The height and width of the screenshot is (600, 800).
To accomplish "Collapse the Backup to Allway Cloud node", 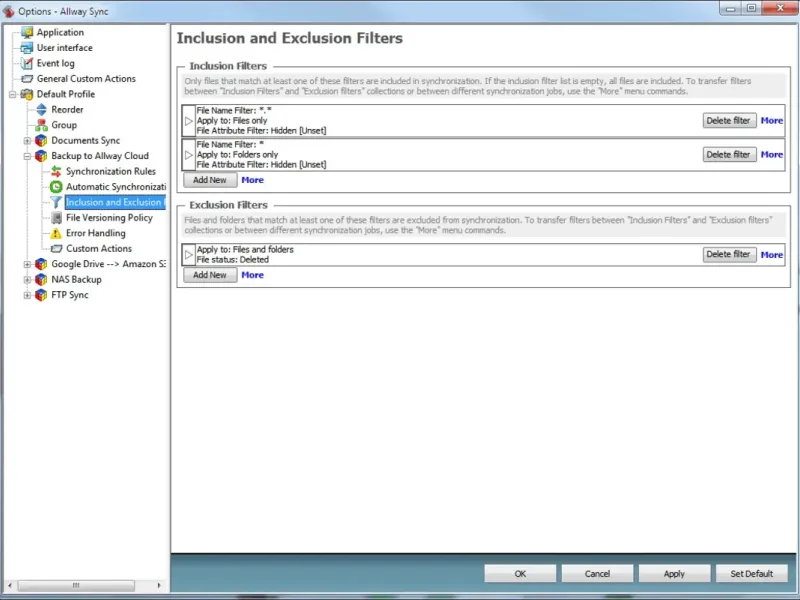I will [28, 156].
